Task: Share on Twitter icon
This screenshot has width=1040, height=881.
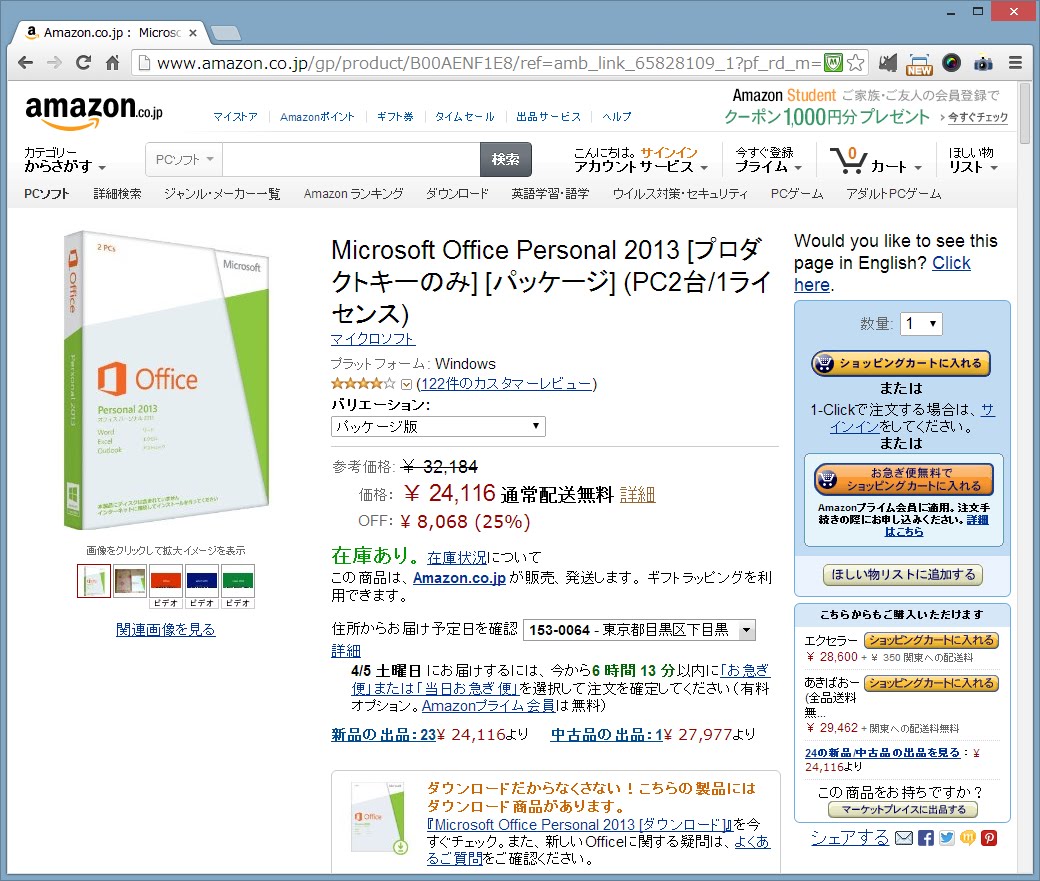Action: click(x=947, y=838)
